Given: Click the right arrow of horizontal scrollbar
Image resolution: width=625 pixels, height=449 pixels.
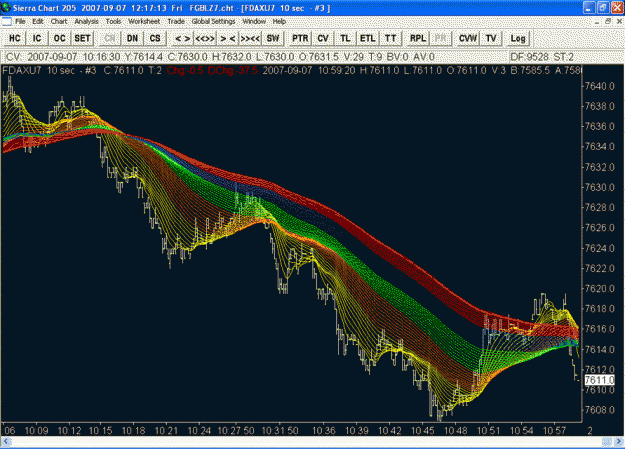Looking at the screenshot, I should [x=619, y=441].
